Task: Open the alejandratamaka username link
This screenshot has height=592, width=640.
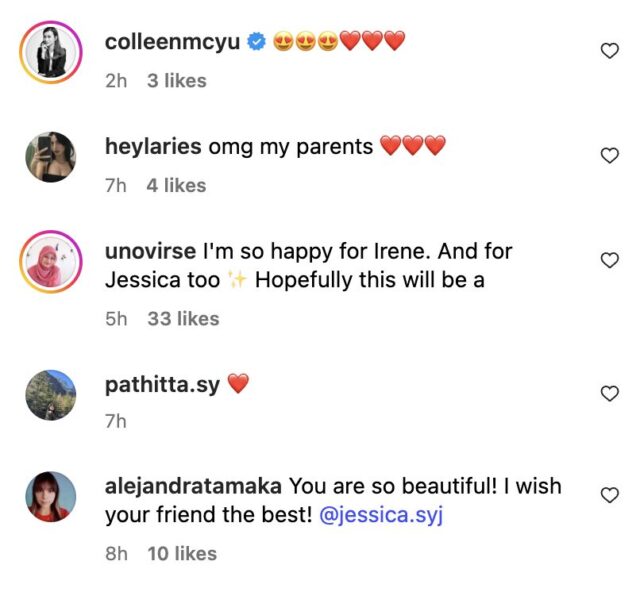Action: (x=193, y=487)
